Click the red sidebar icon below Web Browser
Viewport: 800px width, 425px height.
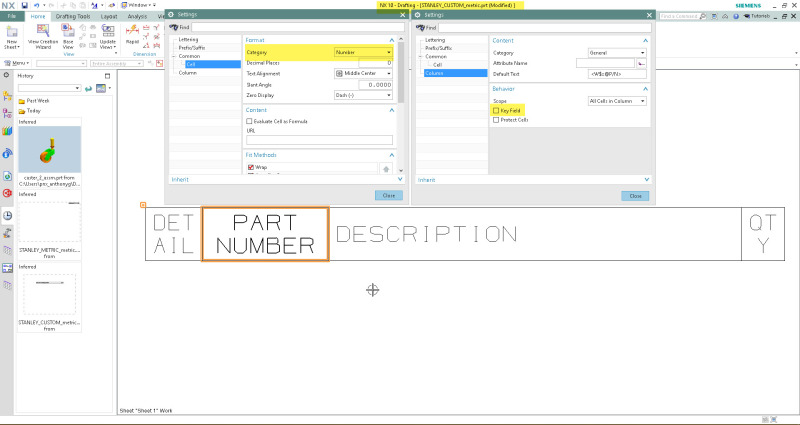pyautogui.click(x=7, y=193)
